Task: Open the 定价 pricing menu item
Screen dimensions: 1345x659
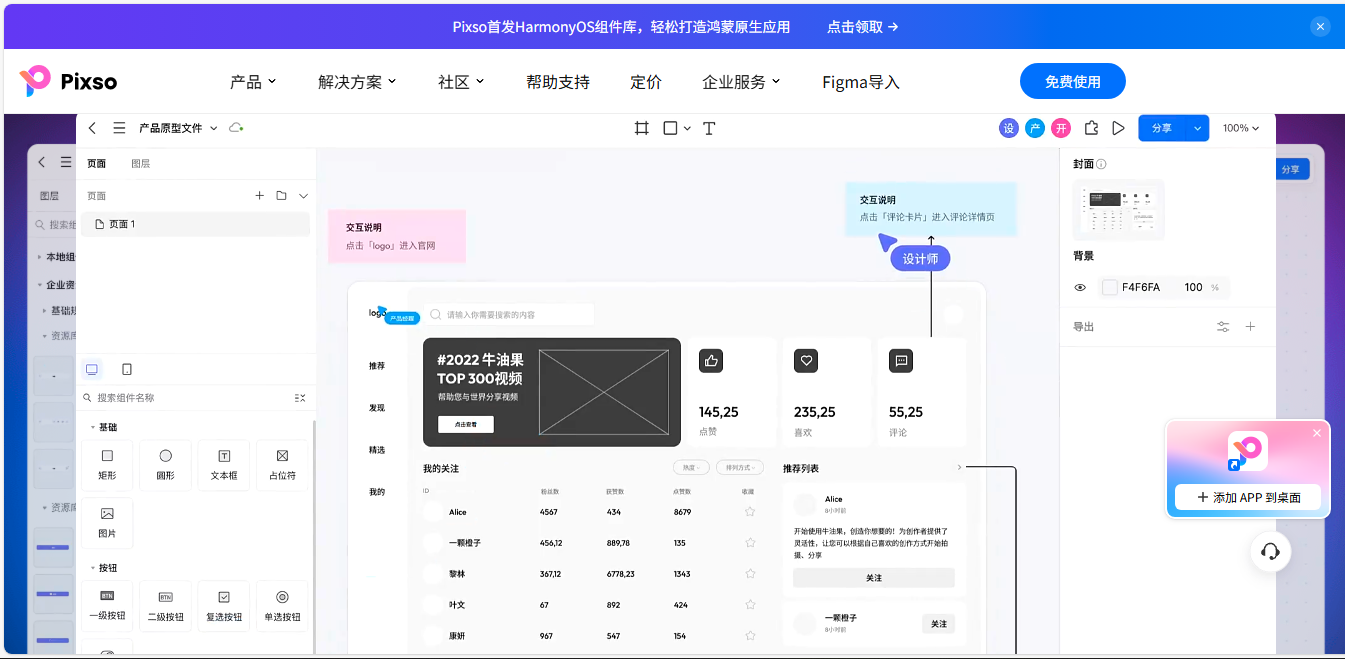Action: pos(646,82)
